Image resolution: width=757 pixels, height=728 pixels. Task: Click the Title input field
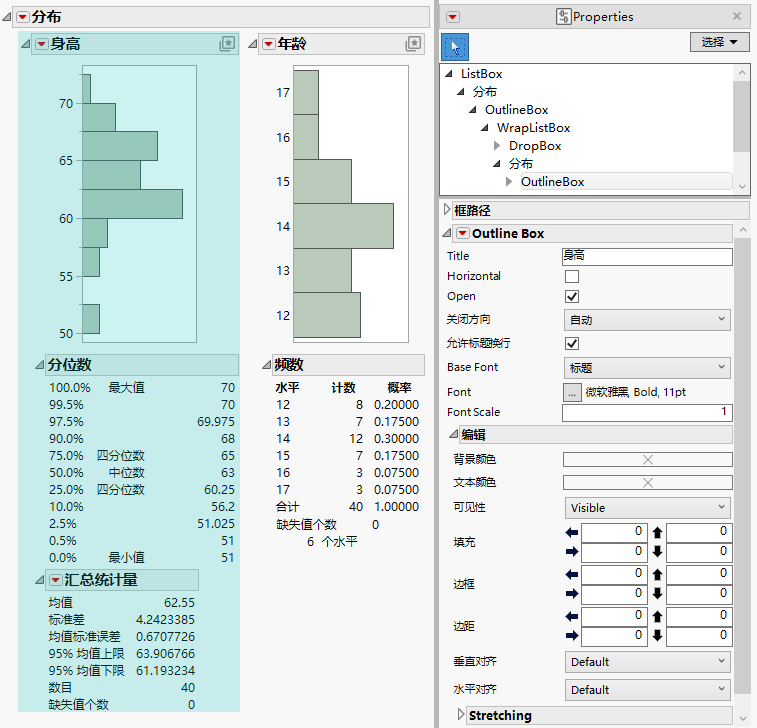647,256
